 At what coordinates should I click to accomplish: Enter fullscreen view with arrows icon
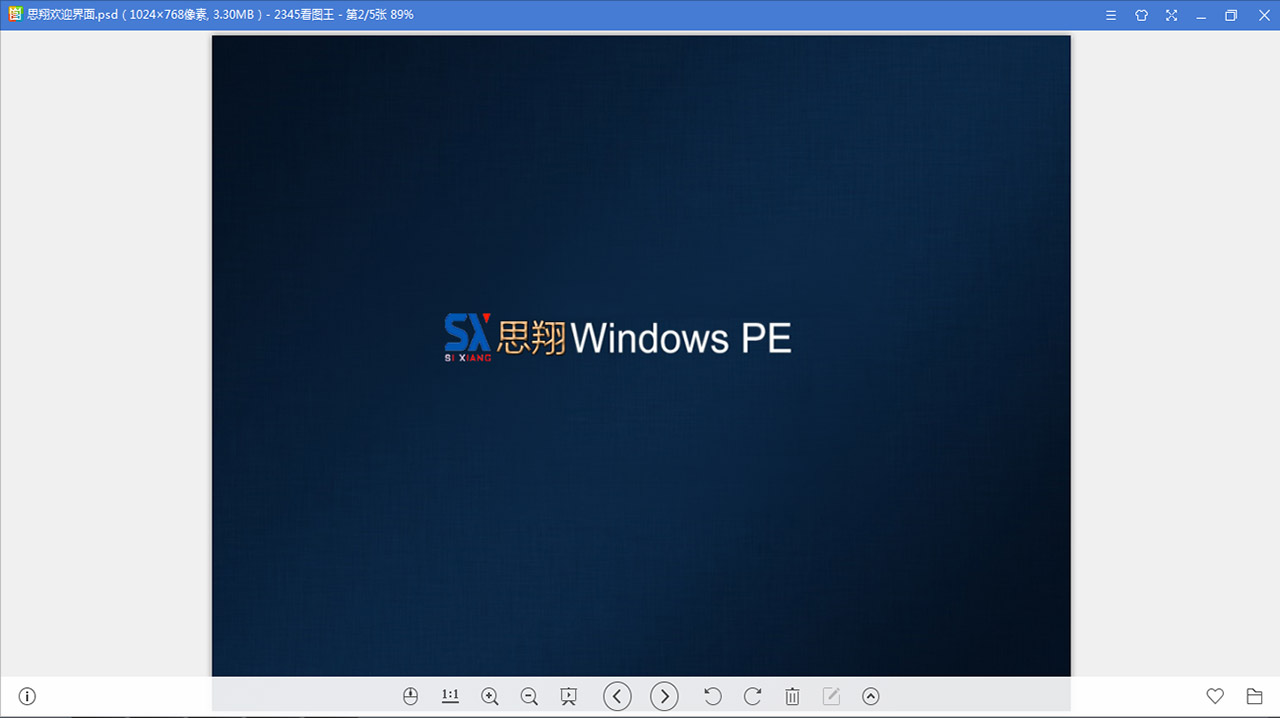pos(1172,15)
